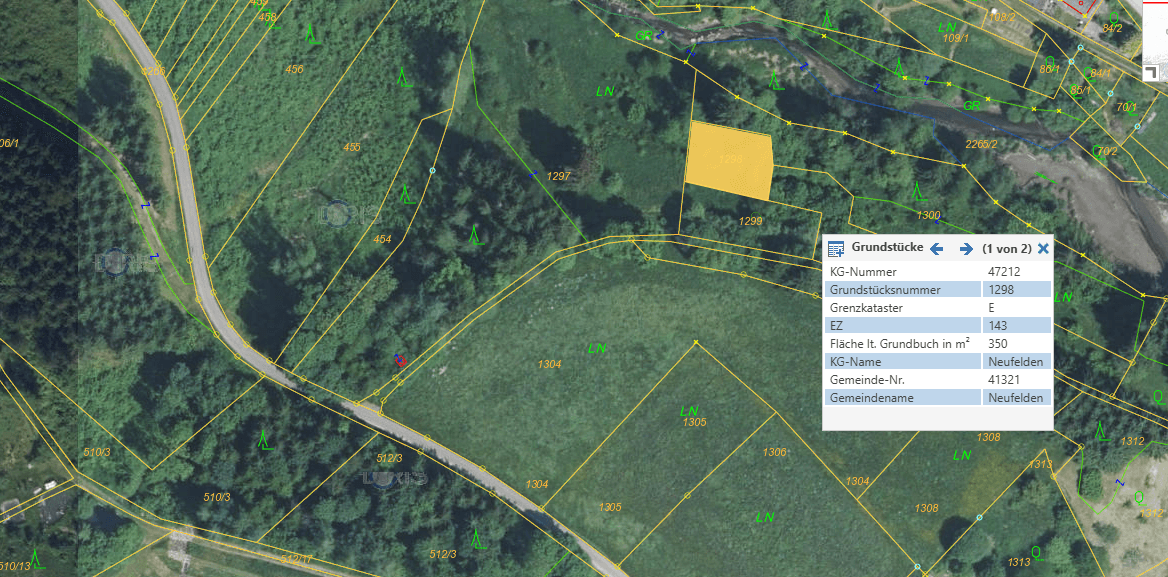Click the red marker symbol near parcel 1304
This screenshot has height=577, width=1168.
tap(399, 363)
